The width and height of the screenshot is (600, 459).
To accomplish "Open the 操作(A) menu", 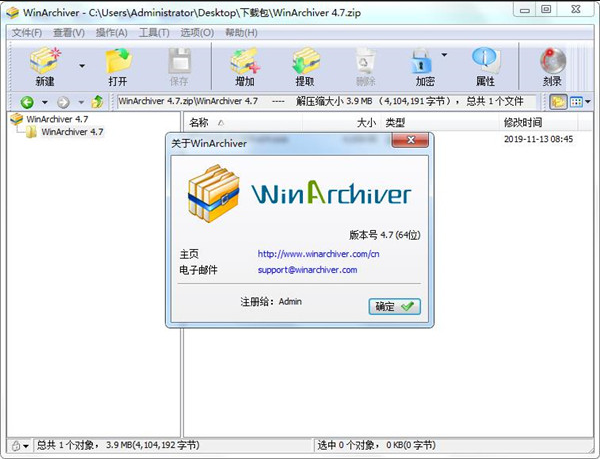I will pyautogui.click(x=111, y=33).
